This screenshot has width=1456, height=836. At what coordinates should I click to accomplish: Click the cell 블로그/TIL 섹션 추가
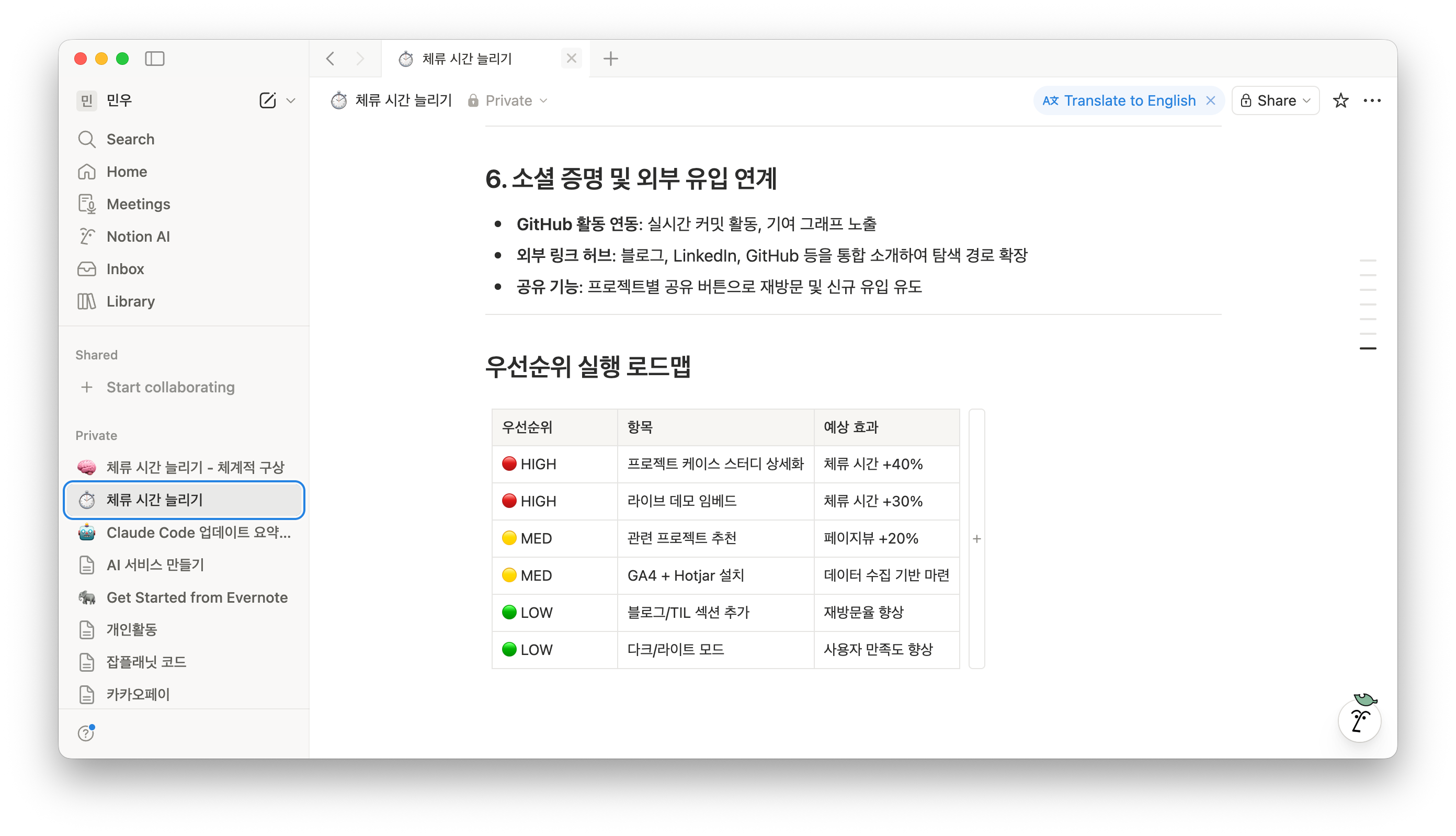point(715,613)
